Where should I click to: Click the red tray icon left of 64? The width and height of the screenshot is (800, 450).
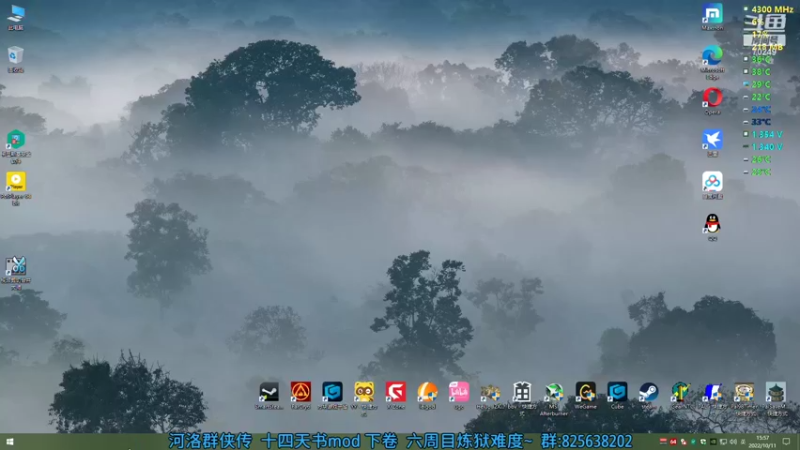coord(663,441)
